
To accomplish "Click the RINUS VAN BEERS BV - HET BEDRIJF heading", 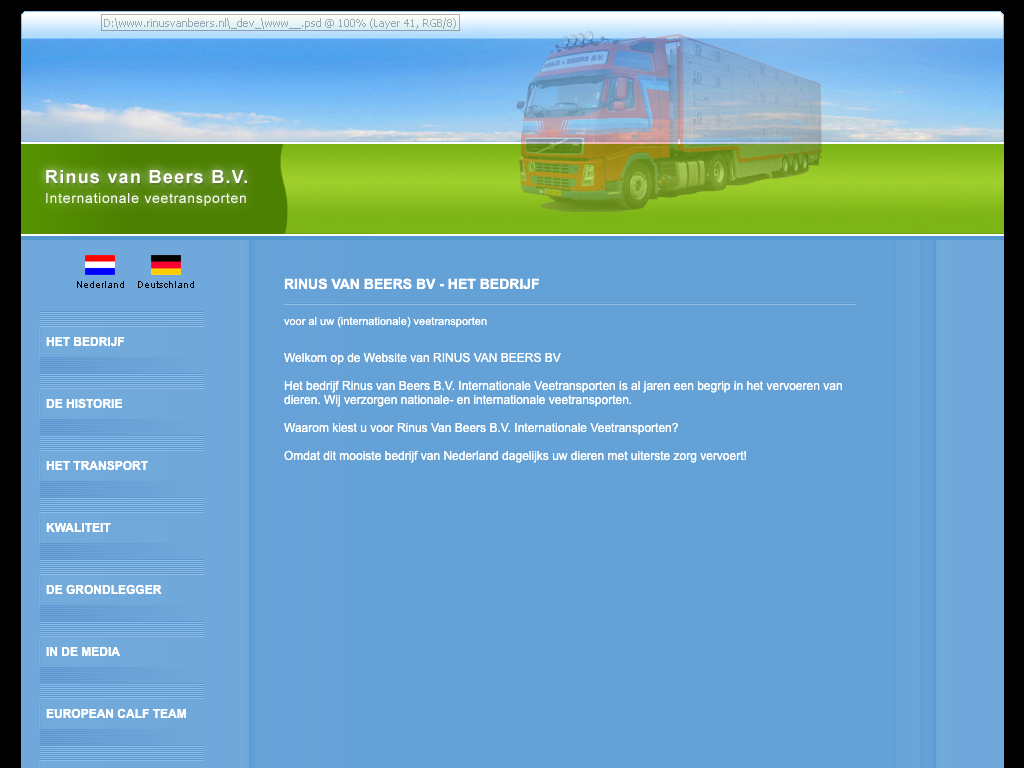I will point(411,284).
